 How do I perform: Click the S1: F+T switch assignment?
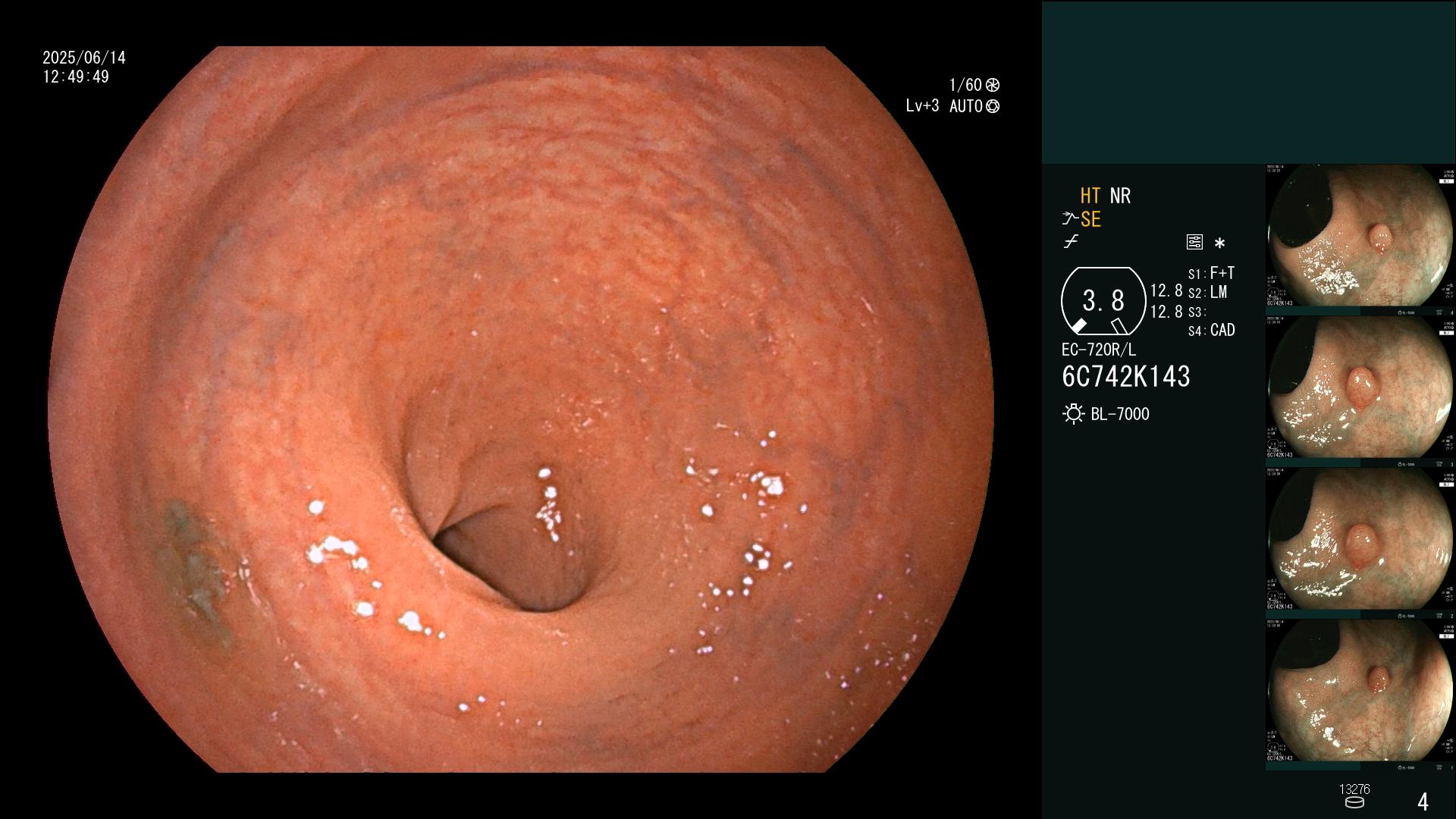point(1211,273)
